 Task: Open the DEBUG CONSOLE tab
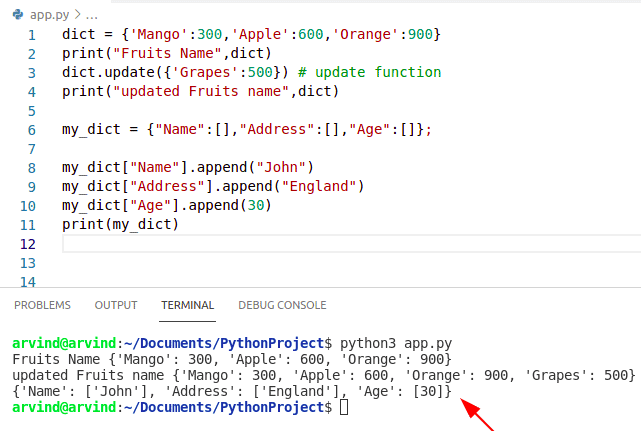[x=282, y=305]
